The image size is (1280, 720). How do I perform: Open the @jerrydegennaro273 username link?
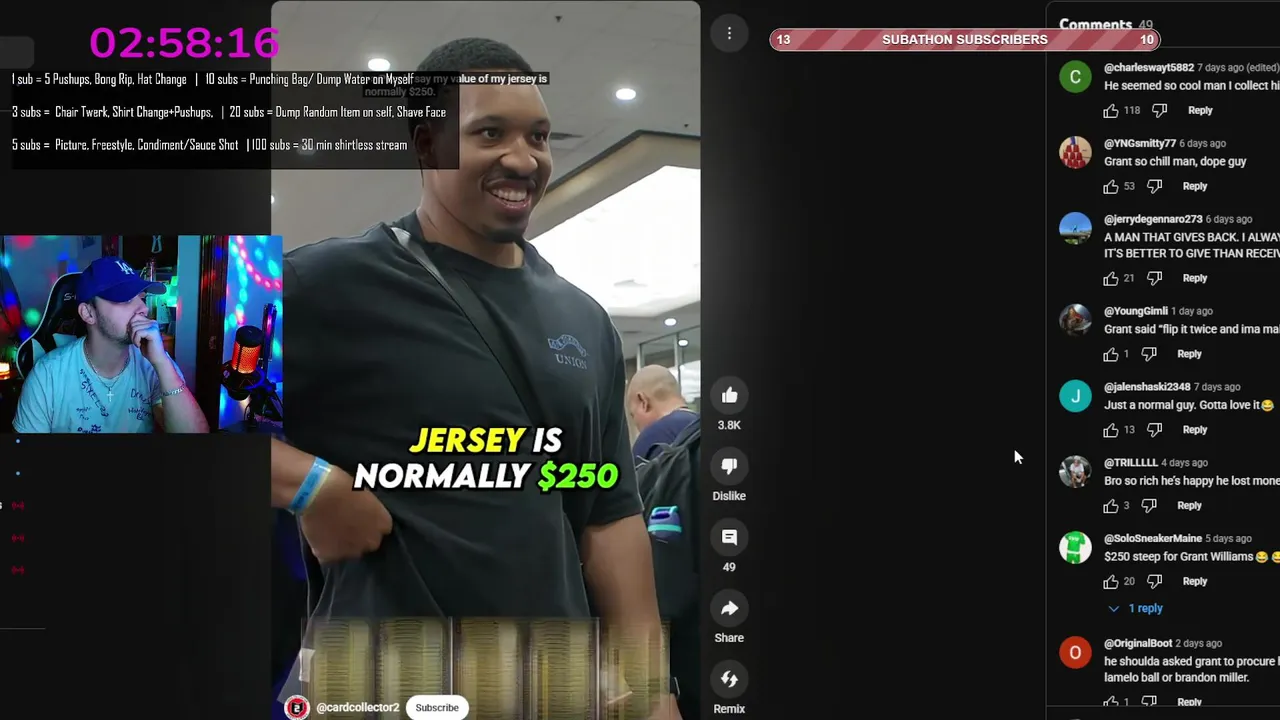pos(1153,220)
